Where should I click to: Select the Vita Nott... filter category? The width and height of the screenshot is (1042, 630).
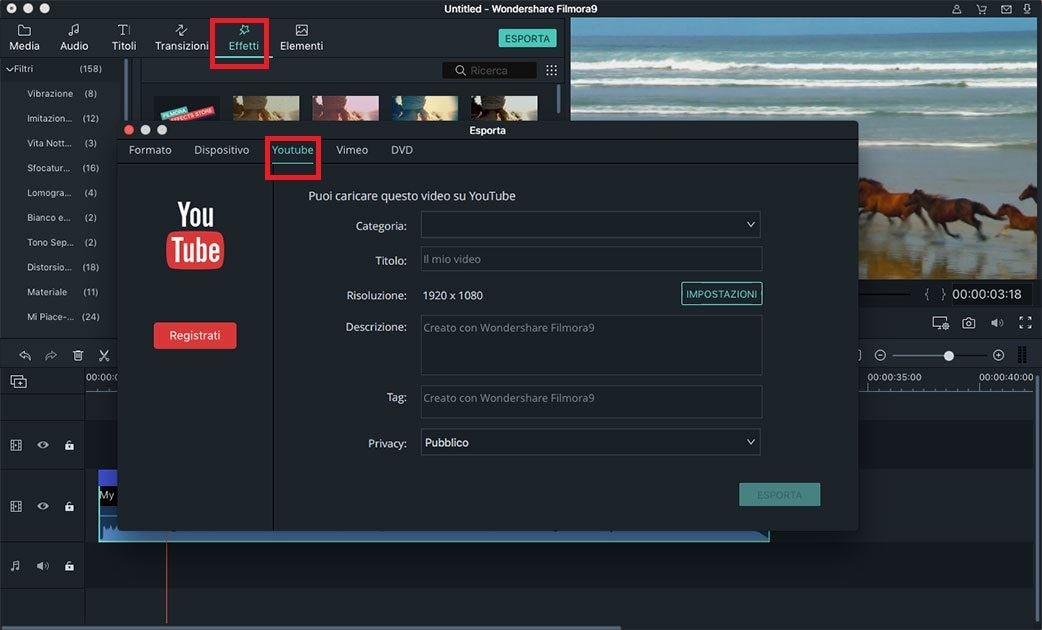62,143
